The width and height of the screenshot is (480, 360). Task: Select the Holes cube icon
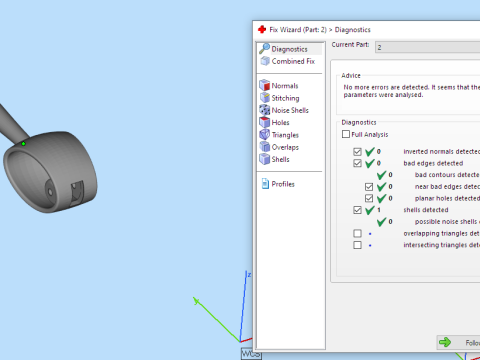265,122
